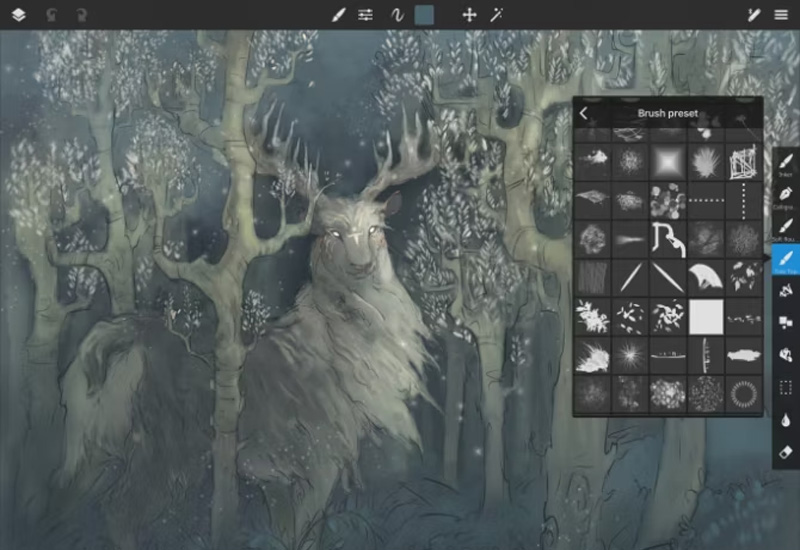Pick the right-leaning diagonal stroke preset
The width and height of the screenshot is (800, 550).
click(630, 278)
